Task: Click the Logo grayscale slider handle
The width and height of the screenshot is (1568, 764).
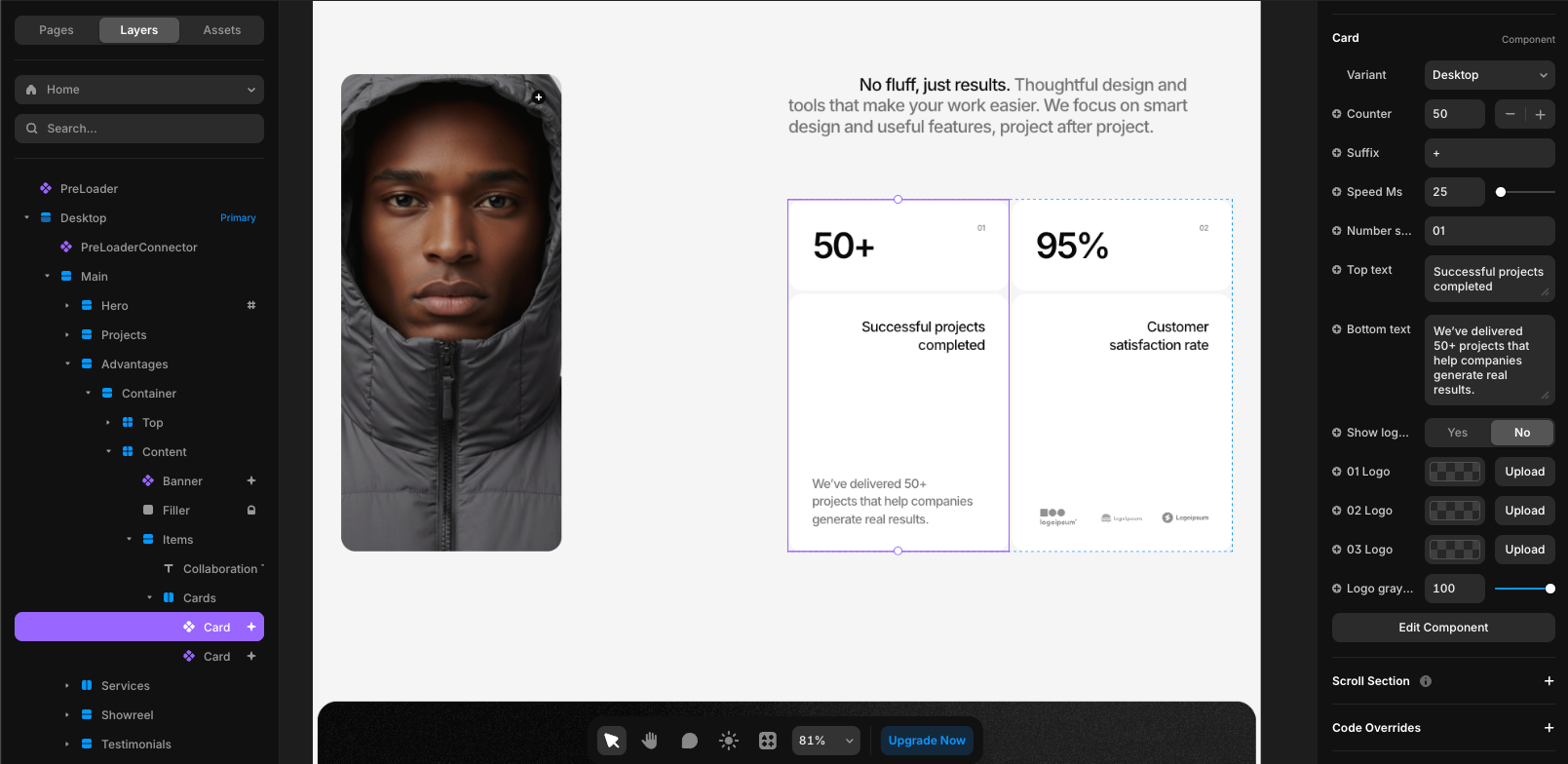Action: pyautogui.click(x=1549, y=589)
